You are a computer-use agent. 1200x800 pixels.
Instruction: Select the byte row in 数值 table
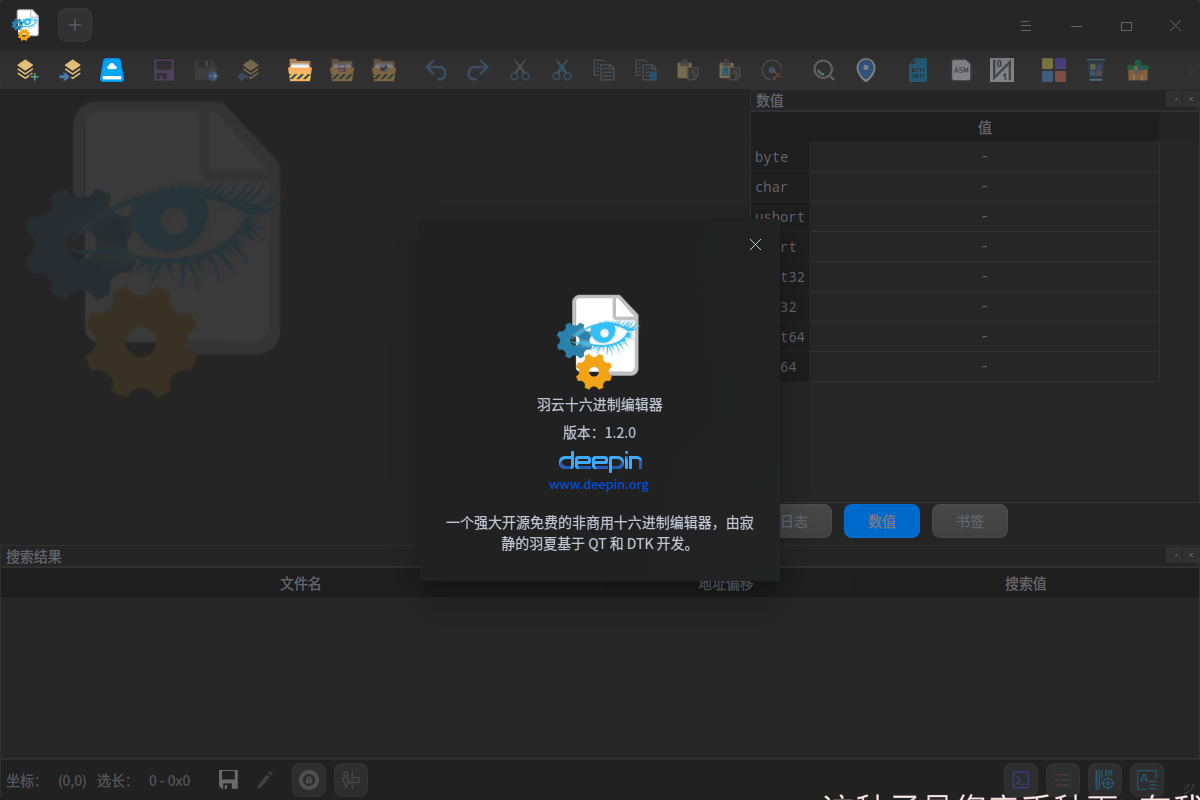point(955,157)
